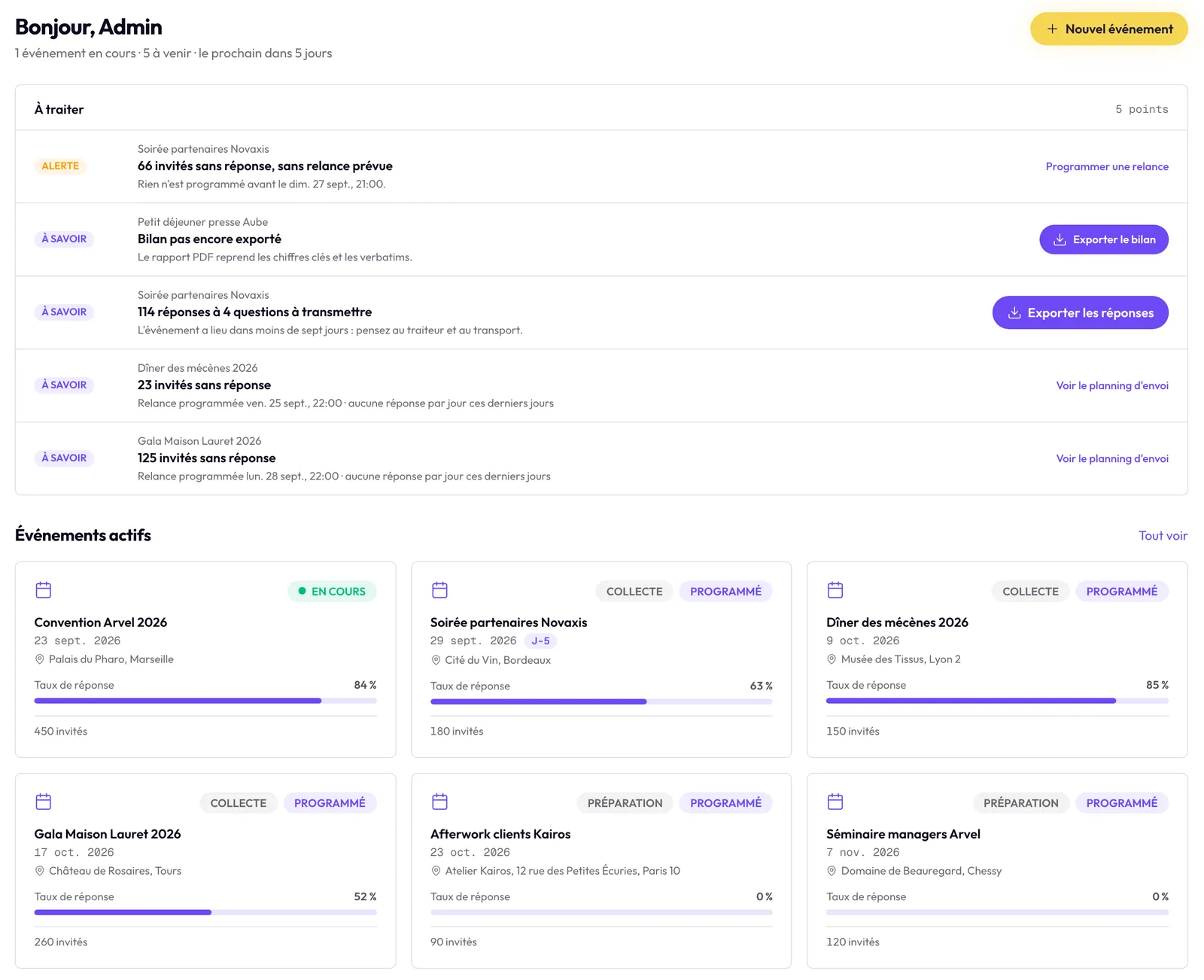Open the Programmer une relance link
The height and width of the screenshot is (980, 1204).
(1107, 166)
